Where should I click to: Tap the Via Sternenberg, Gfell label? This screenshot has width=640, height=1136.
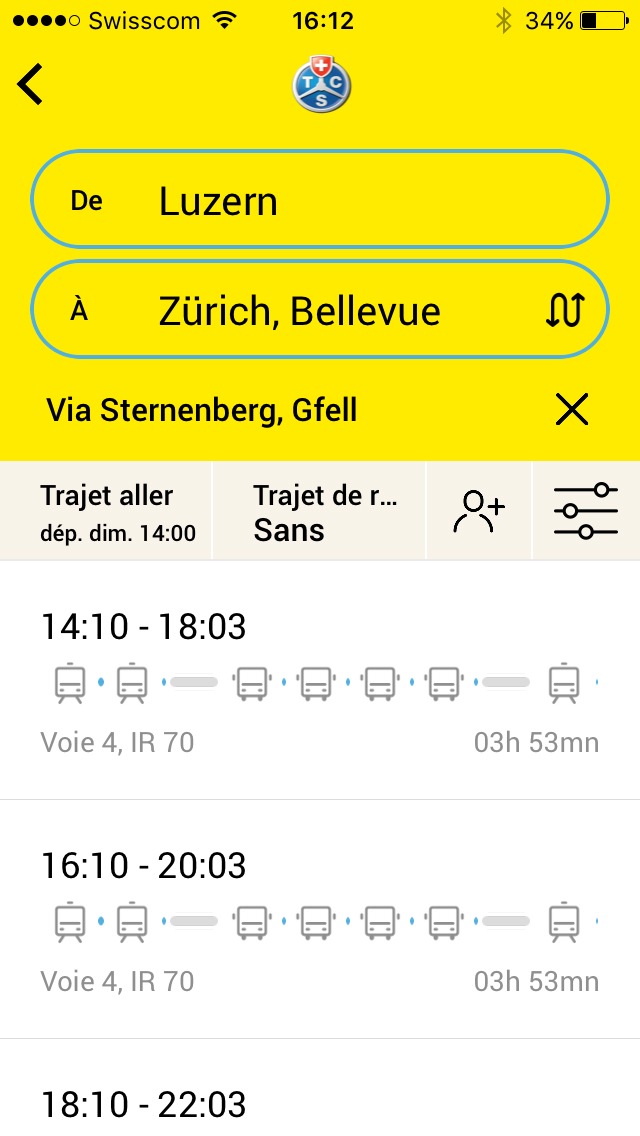[202, 409]
